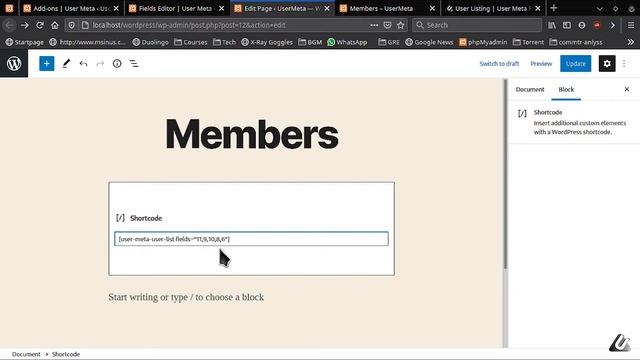This screenshot has height=360, width=640.
Task: Click the browser Search box
Action: click(477, 25)
